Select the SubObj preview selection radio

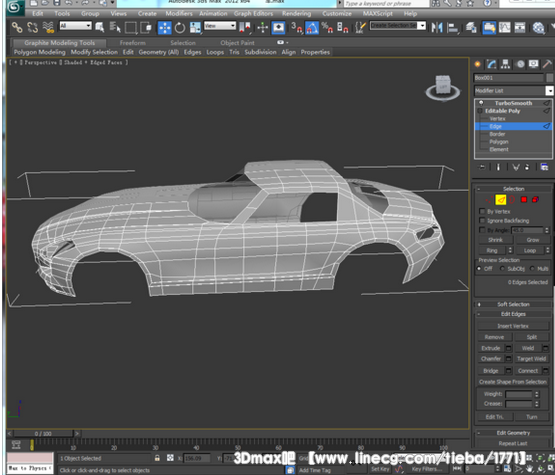pos(502,269)
